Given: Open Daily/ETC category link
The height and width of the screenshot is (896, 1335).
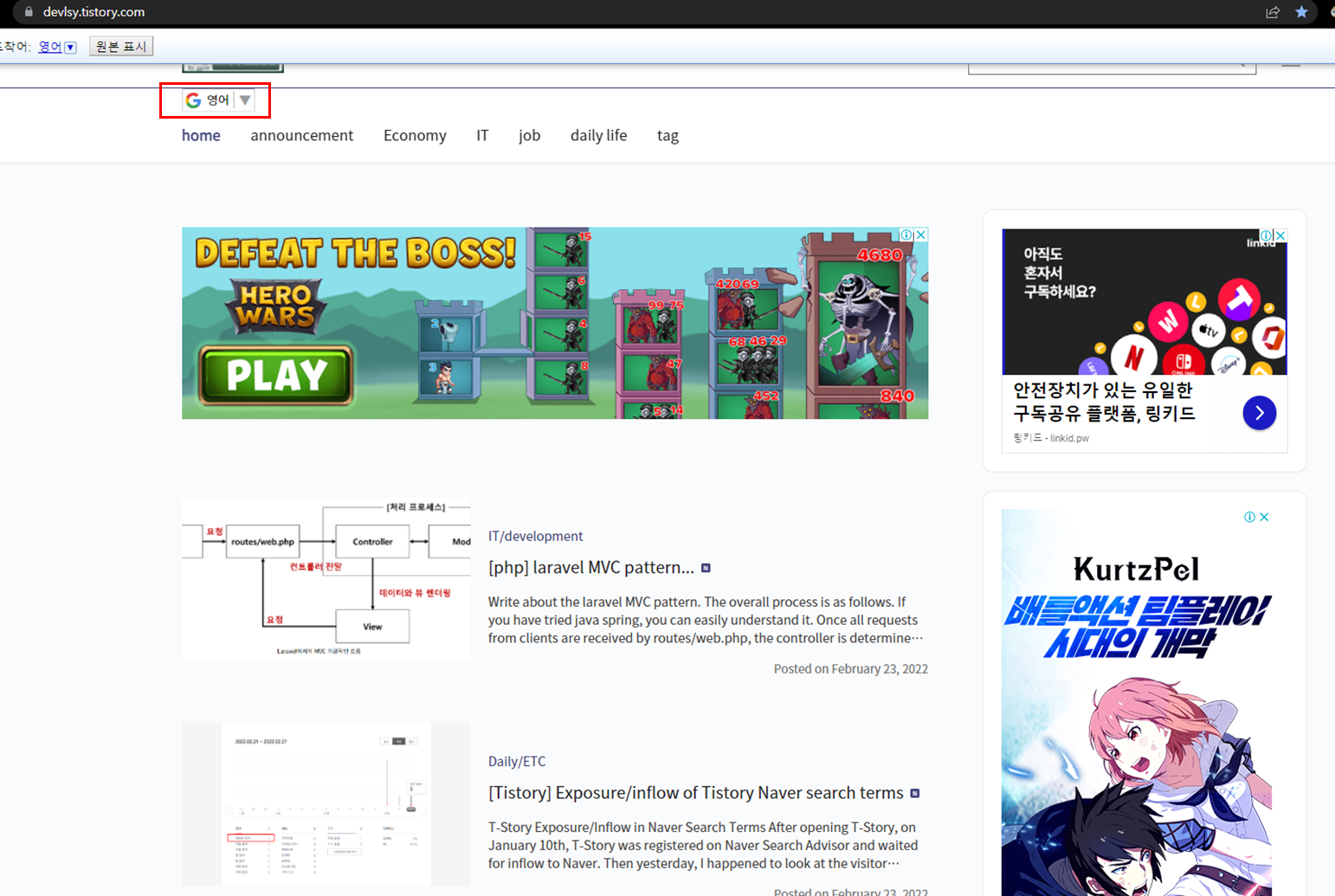Looking at the screenshot, I should (x=517, y=761).
